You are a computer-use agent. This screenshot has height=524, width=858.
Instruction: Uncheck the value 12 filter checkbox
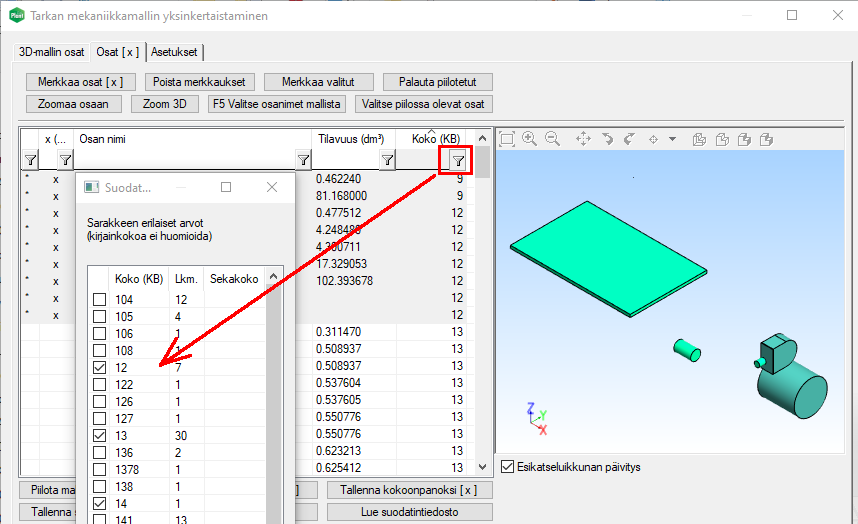click(100, 368)
